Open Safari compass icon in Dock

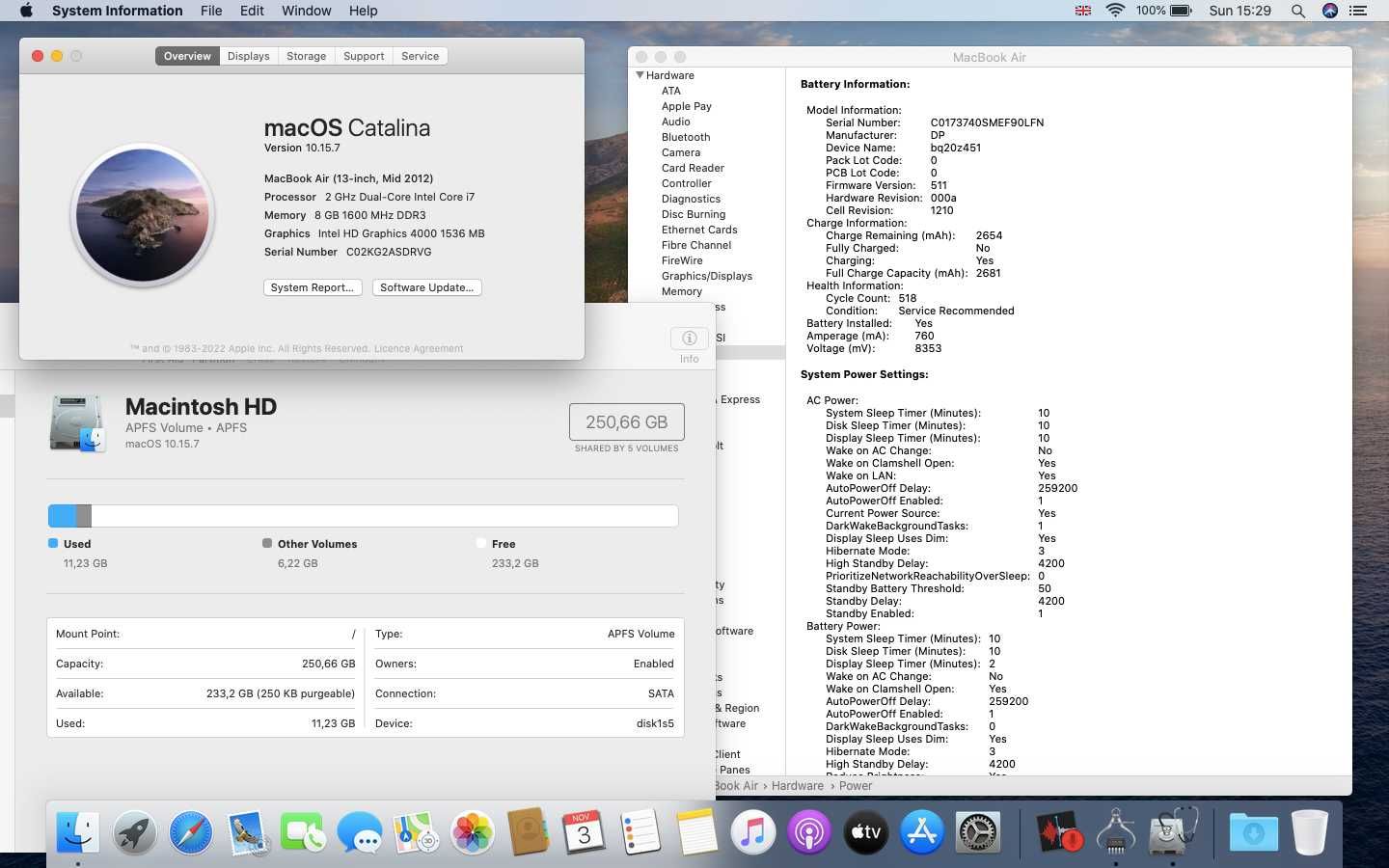click(x=191, y=831)
